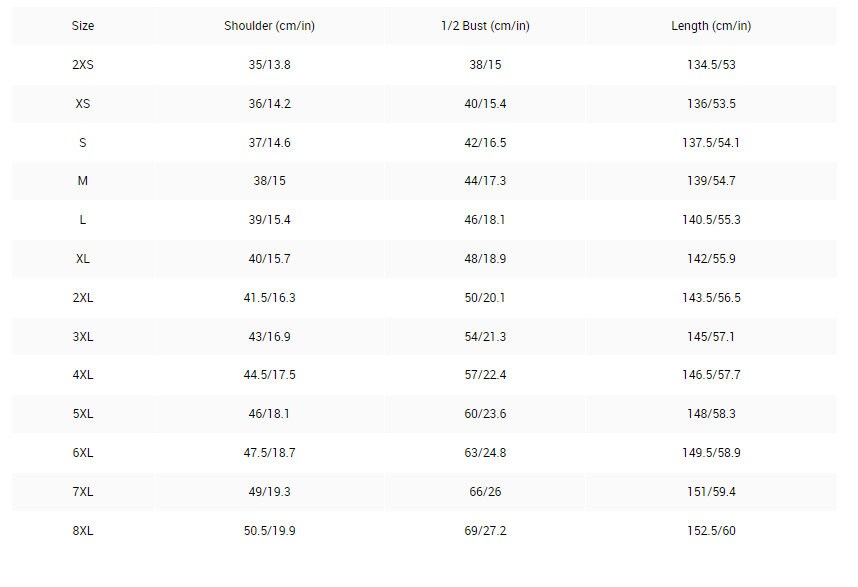Image resolution: width=858 pixels, height=587 pixels.
Task: Click the S size label
Action: tap(83, 143)
